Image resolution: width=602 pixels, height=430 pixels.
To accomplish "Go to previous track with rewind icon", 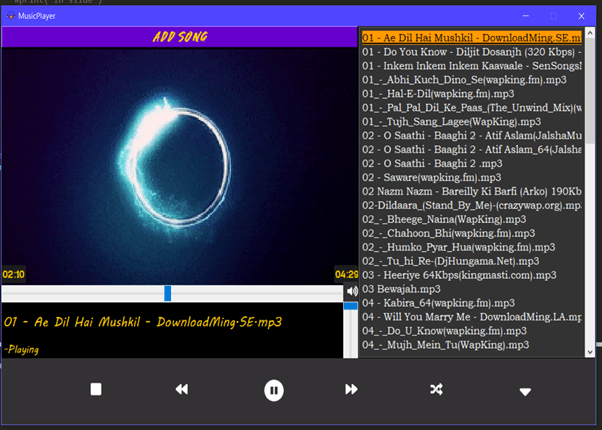I will [x=182, y=389].
